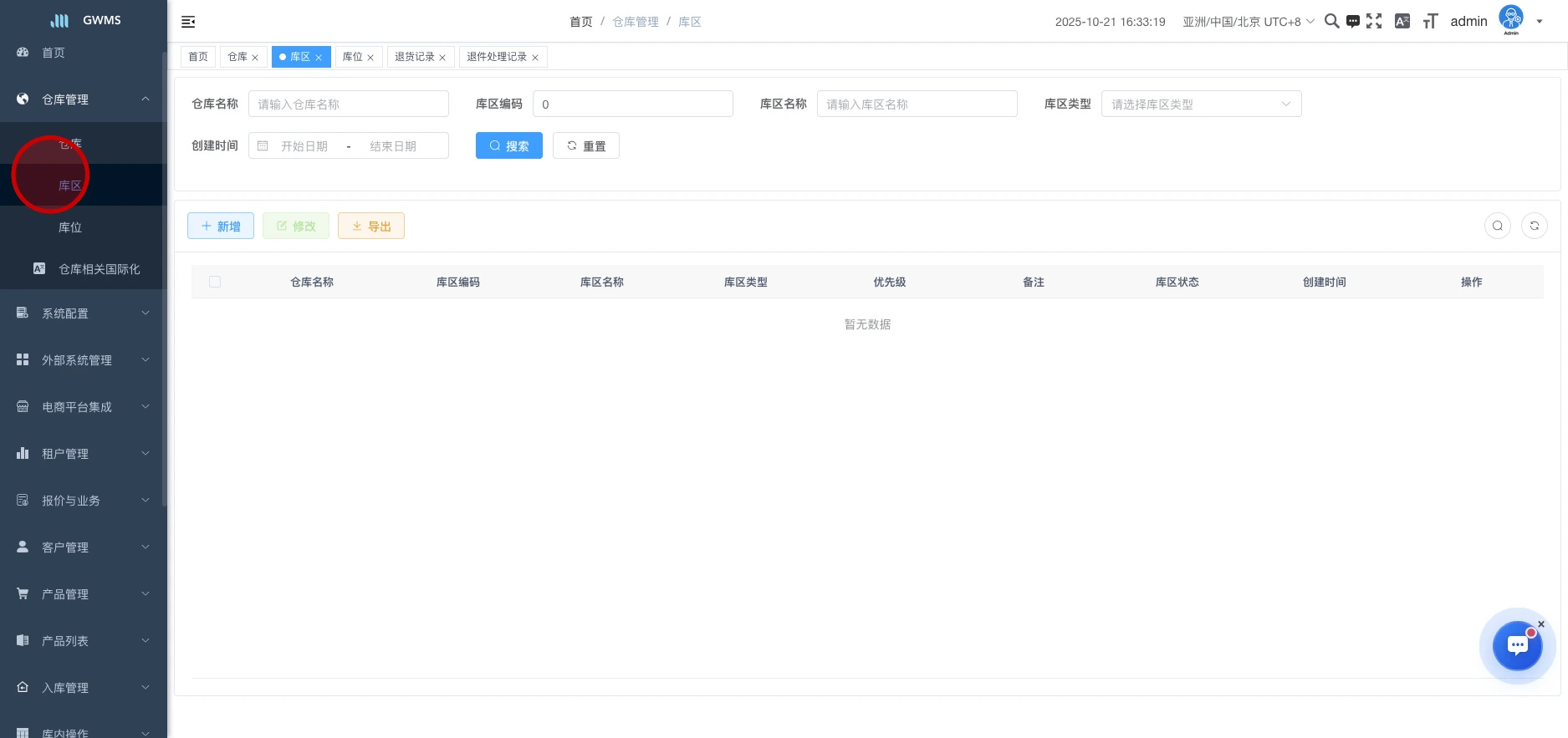The width and height of the screenshot is (1568, 738).
Task: Click the sidebar collapse hamburger icon
Action: coord(188,22)
